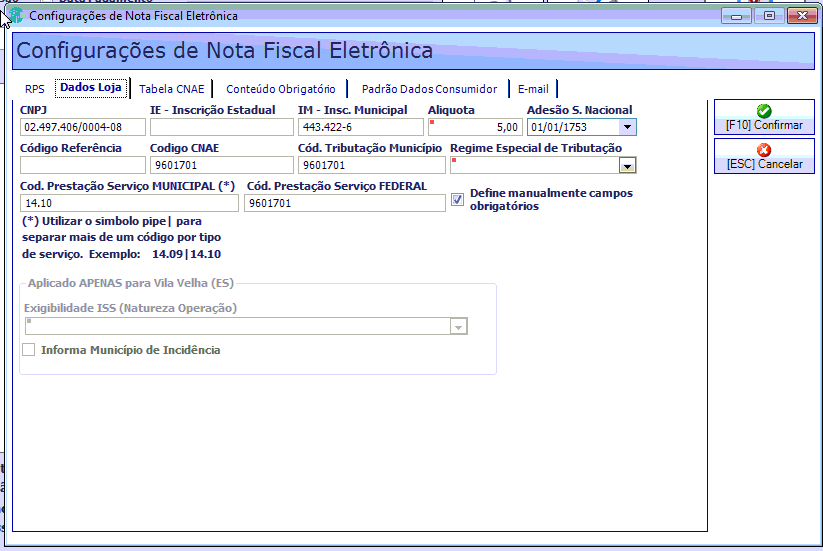Open the E-mail tab
The image size is (823, 551).
[x=533, y=89]
